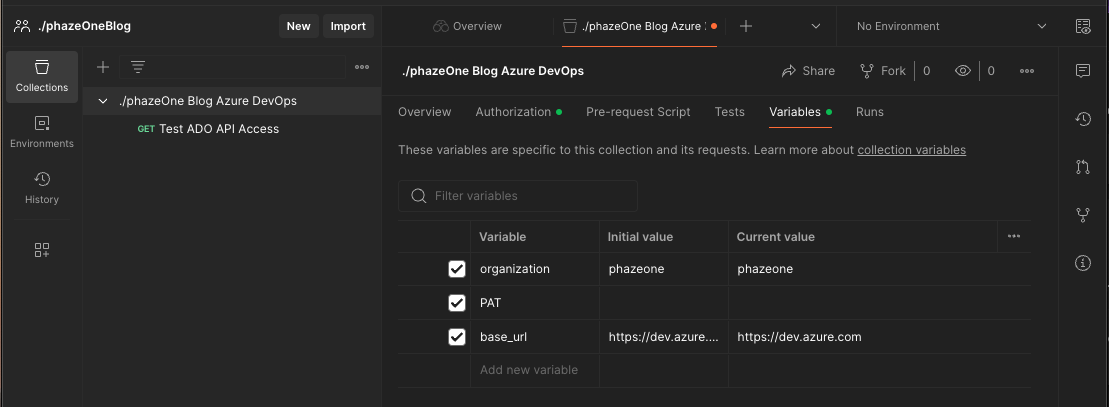
Task: Open the collection variables help link
Action: point(912,150)
